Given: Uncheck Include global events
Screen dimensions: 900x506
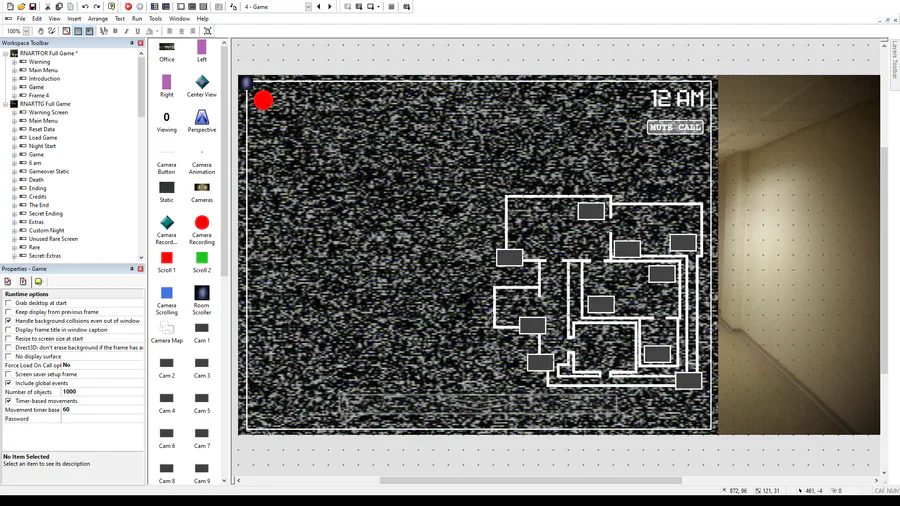Looking at the screenshot, I should (x=8, y=383).
